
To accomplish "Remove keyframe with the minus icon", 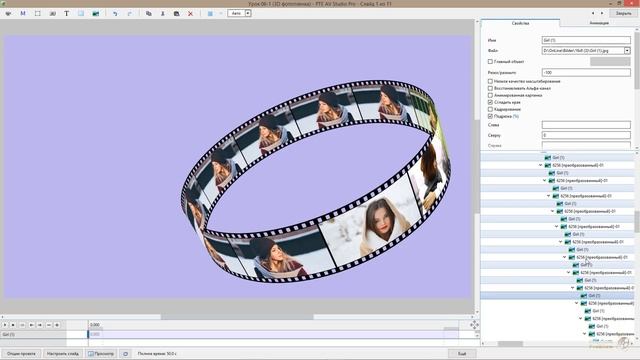I will [49, 325].
